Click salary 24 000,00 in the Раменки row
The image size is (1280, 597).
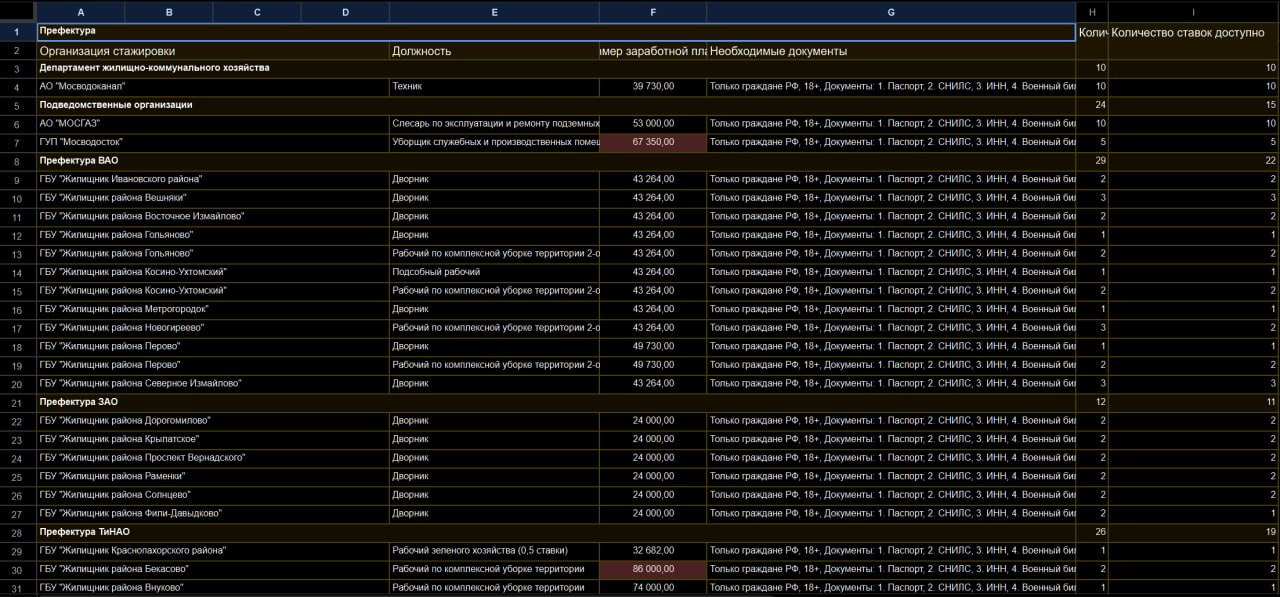click(653, 476)
